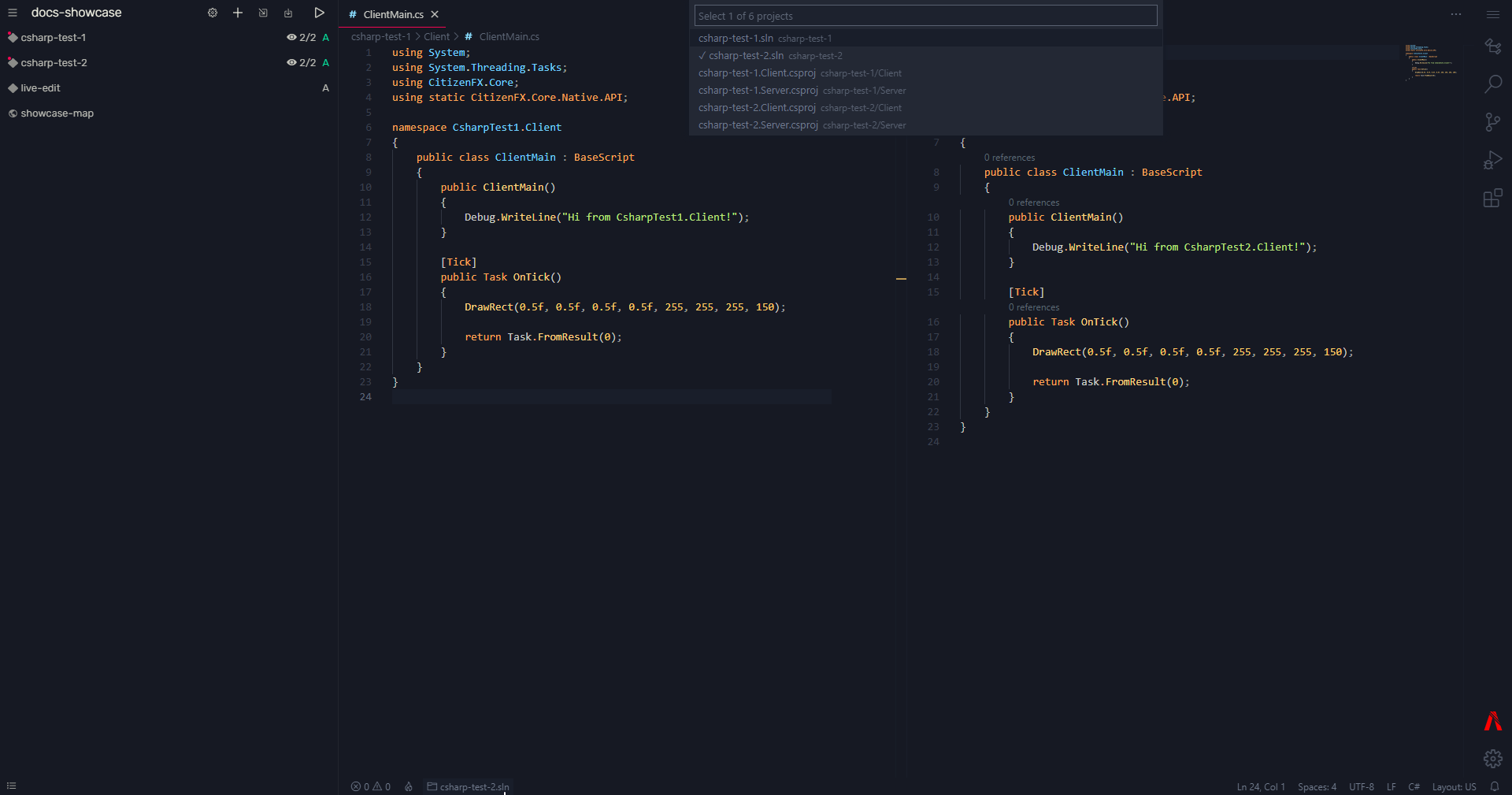1512x795 pixels.
Task: Click the Client breadcrumb above the editor
Action: tap(437, 36)
